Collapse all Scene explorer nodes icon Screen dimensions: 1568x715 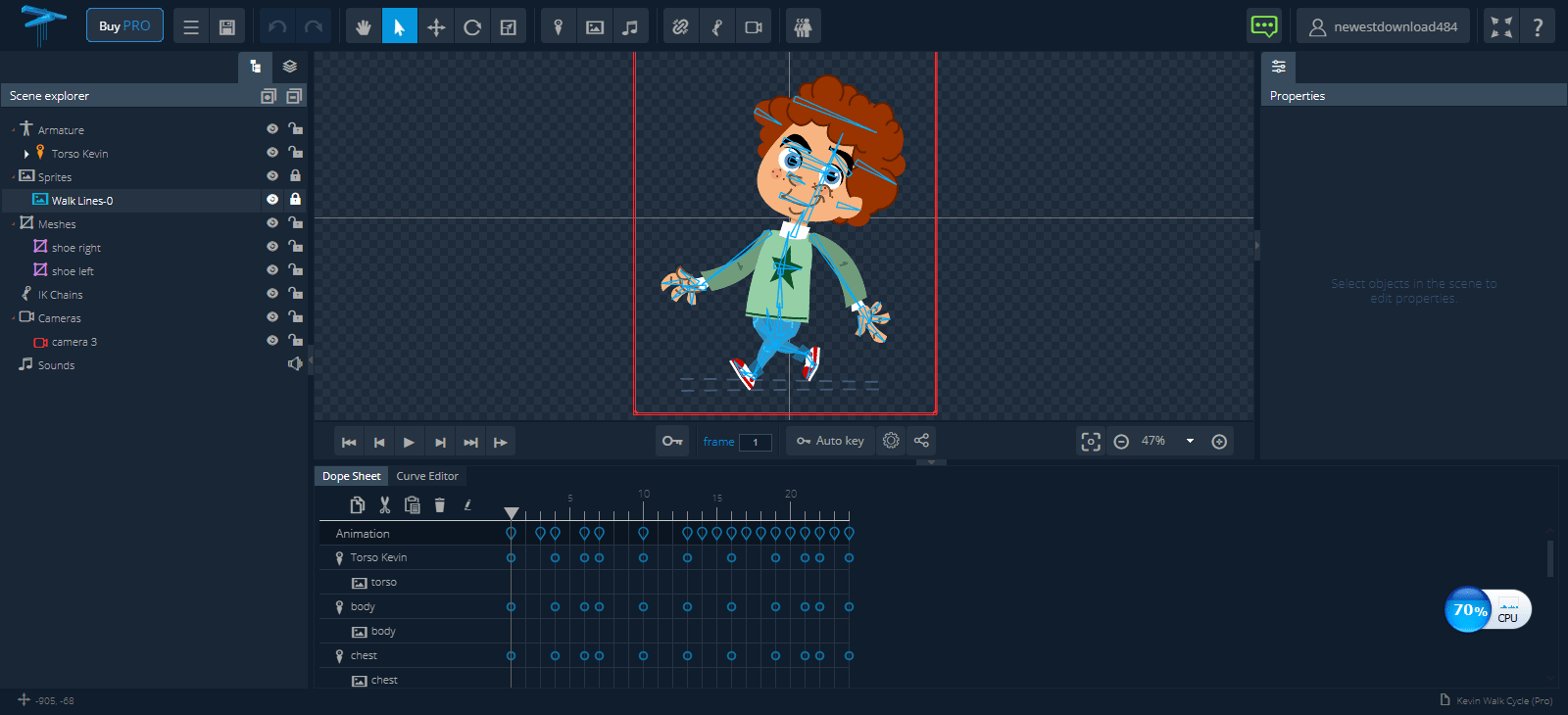[x=294, y=96]
